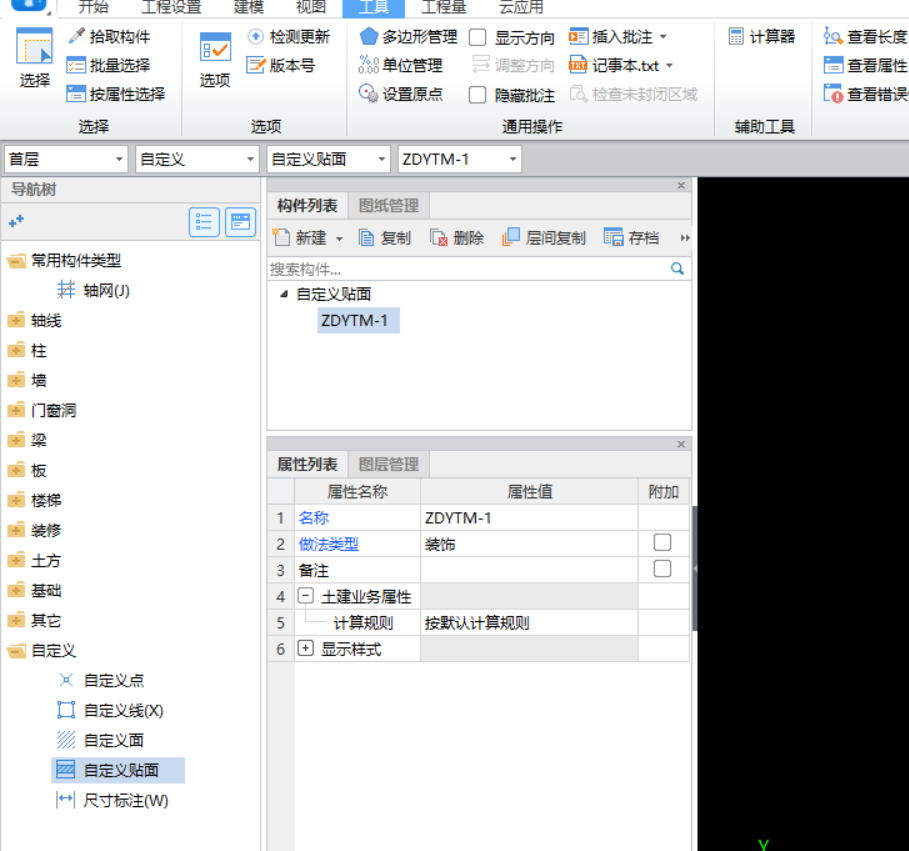Collapse 自定义贴面 node in component list
This screenshot has width=909, height=851.
pyautogui.click(x=284, y=294)
